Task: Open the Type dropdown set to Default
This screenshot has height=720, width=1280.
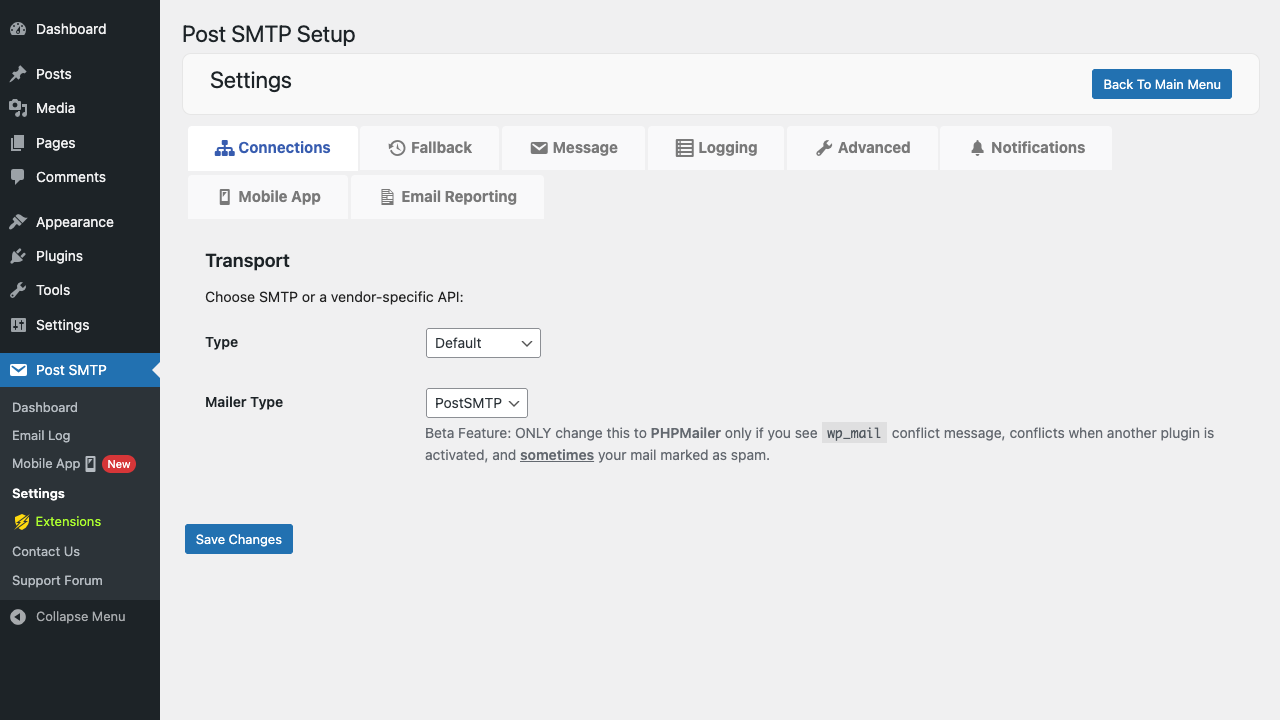Action: [x=483, y=343]
